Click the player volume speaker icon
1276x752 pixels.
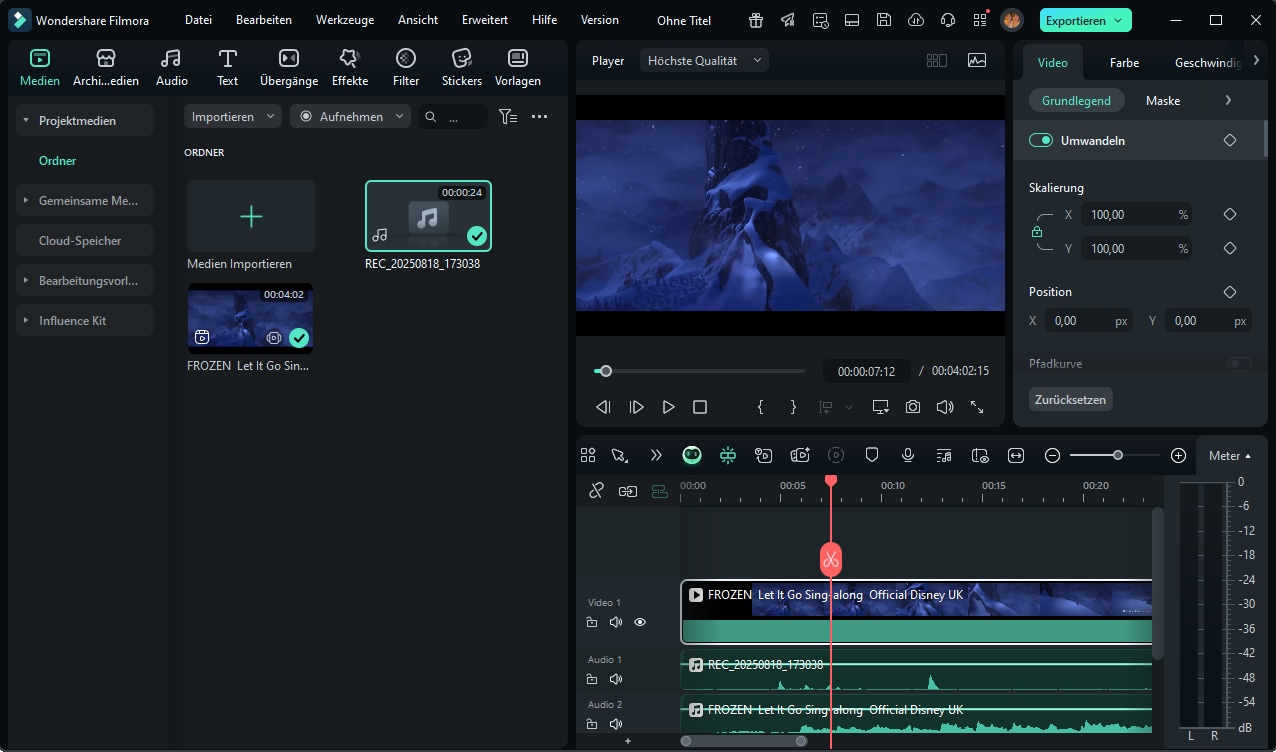tap(945, 407)
